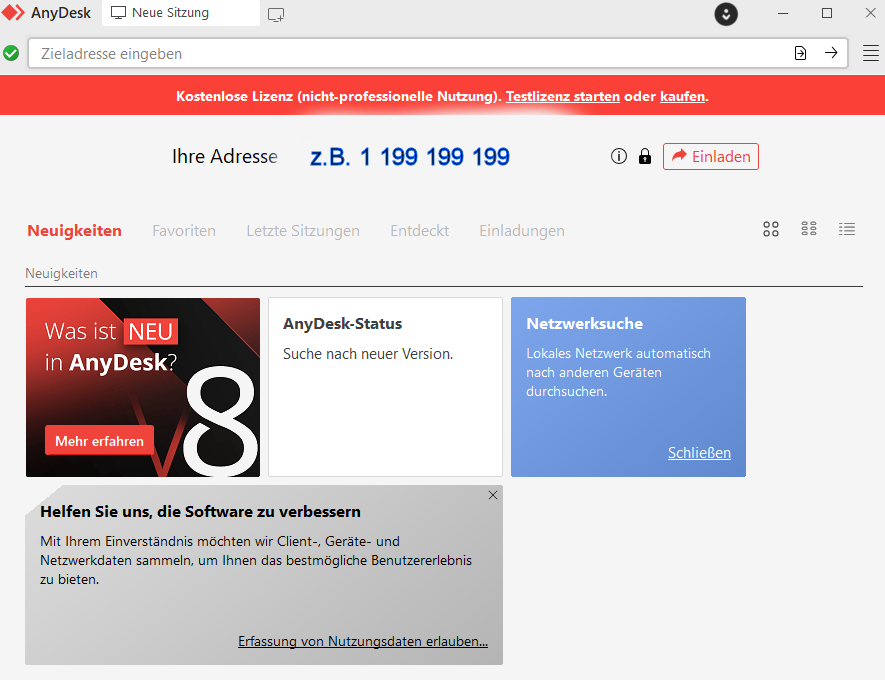Screen dimensions: 885x680
Task: Switch to list view layout
Action: 847,229
